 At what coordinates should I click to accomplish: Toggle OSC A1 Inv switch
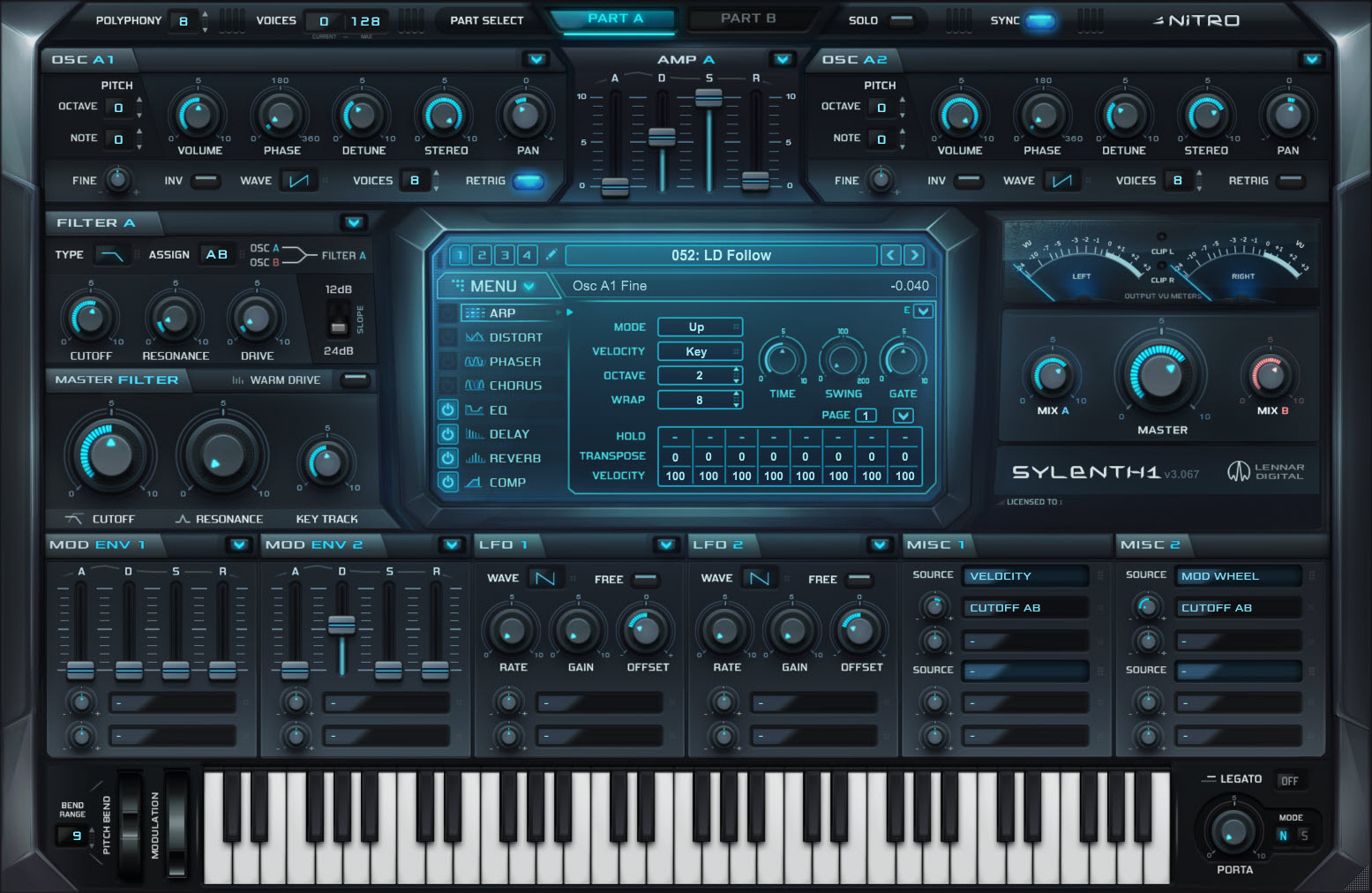[x=205, y=181]
